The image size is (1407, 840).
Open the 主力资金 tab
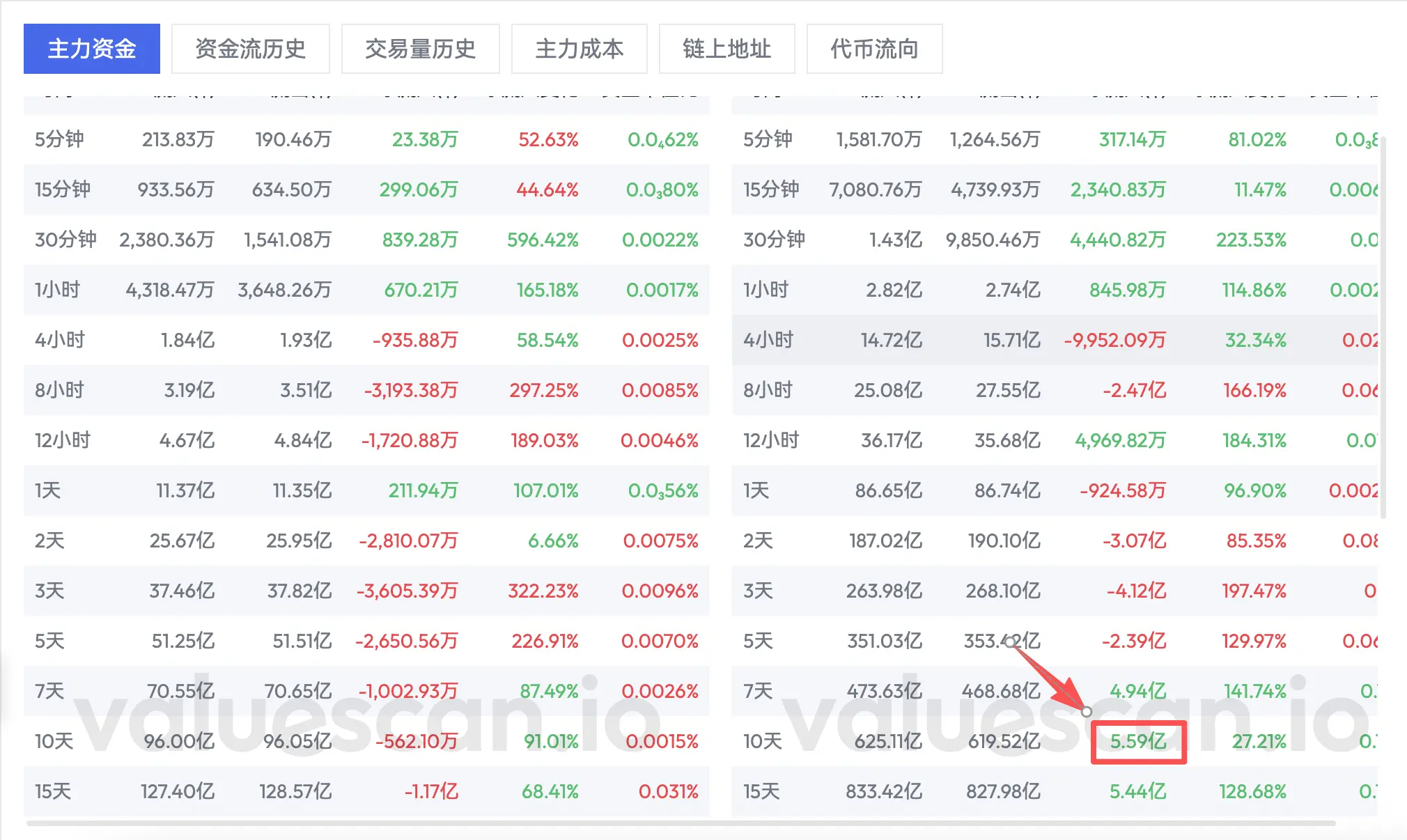91,49
